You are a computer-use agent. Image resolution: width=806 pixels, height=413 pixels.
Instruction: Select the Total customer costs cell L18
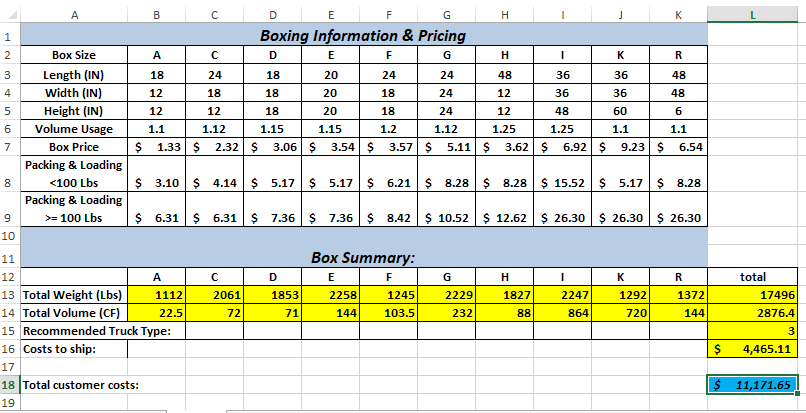(x=753, y=385)
